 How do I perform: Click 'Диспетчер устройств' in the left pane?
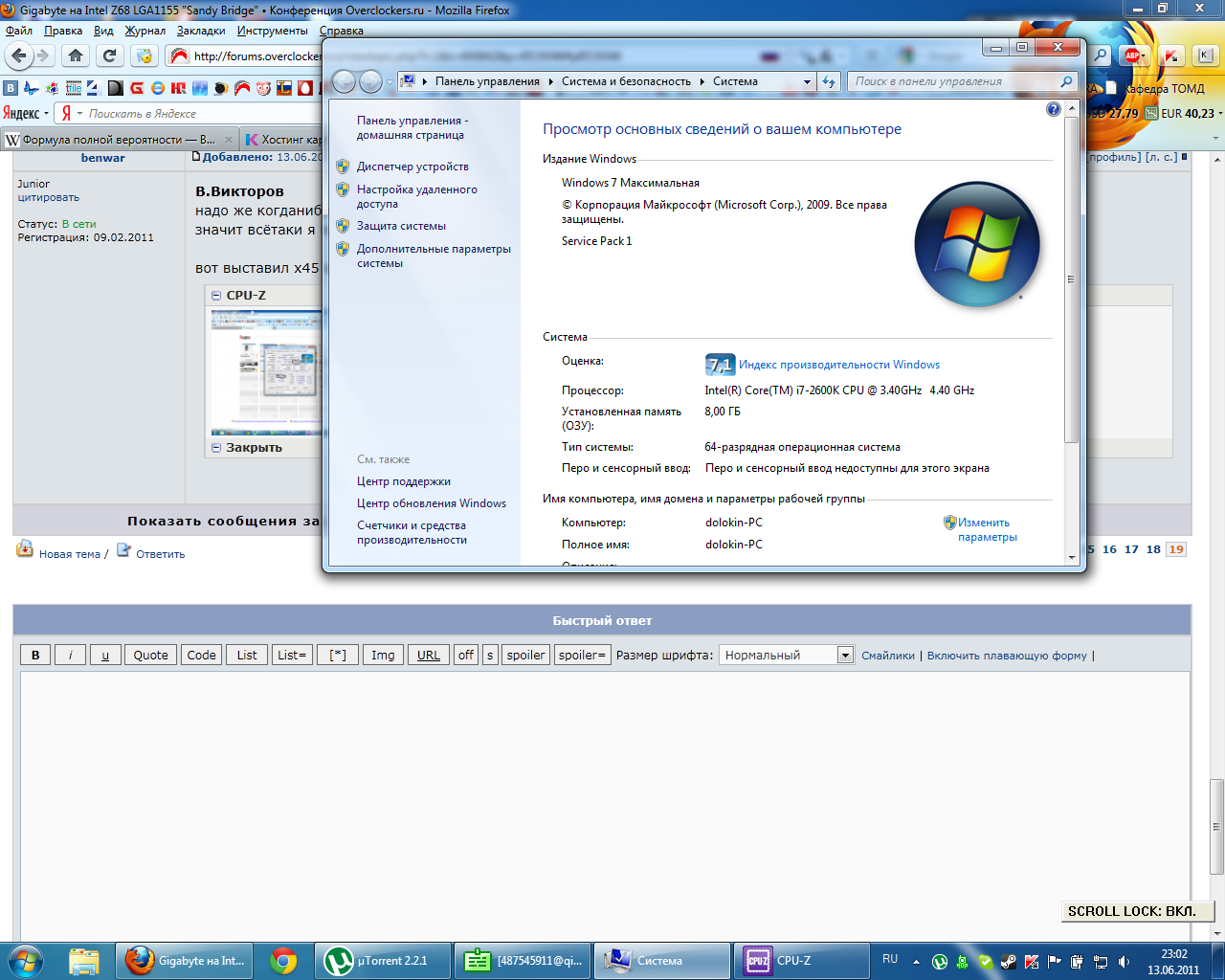pos(412,167)
